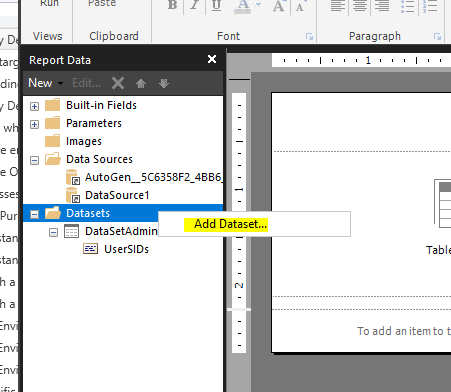Click the Edit... button in Report Data
Viewport: 451px width, 392px height.
point(86,83)
